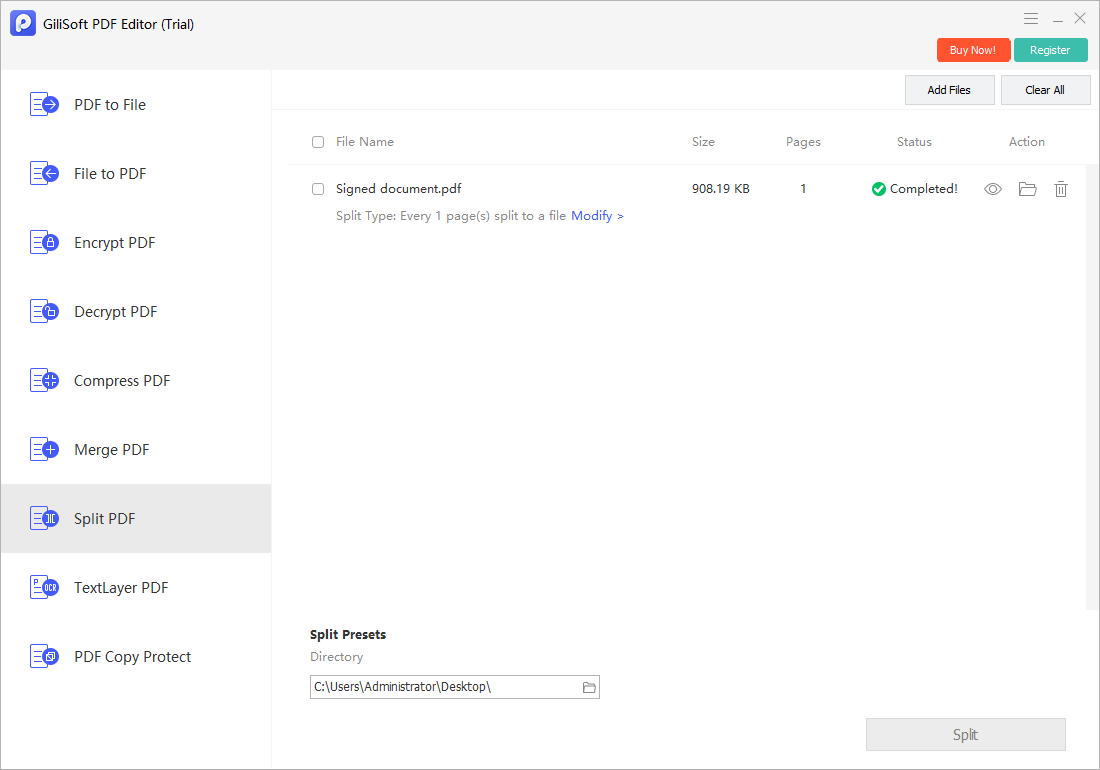The image size is (1100, 770).
Task: Toggle the select-all File Name checkbox
Action: (318, 142)
